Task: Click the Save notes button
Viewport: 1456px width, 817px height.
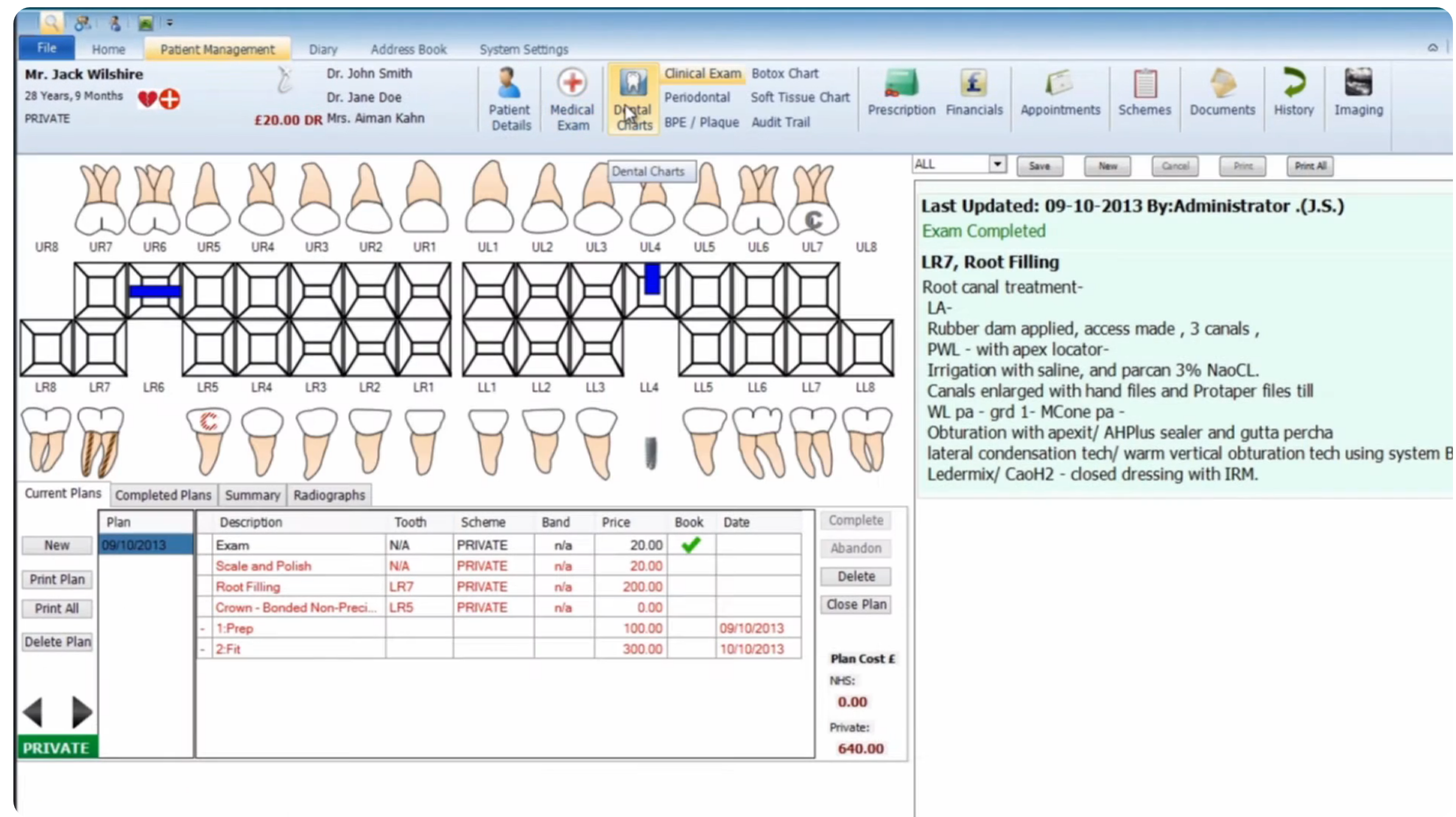Action: (x=1039, y=166)
